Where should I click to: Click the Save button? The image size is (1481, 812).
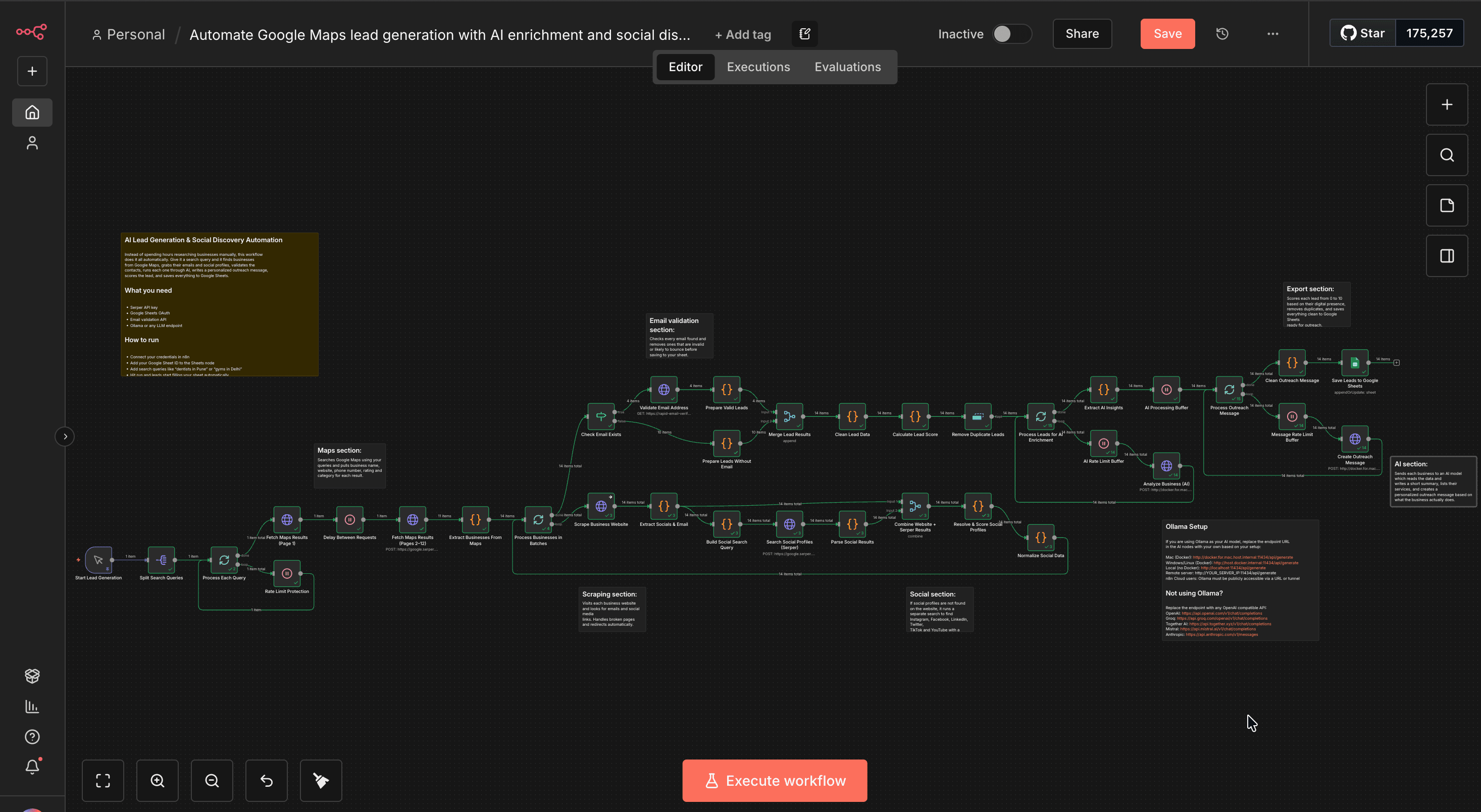[x=1167, y=34]
